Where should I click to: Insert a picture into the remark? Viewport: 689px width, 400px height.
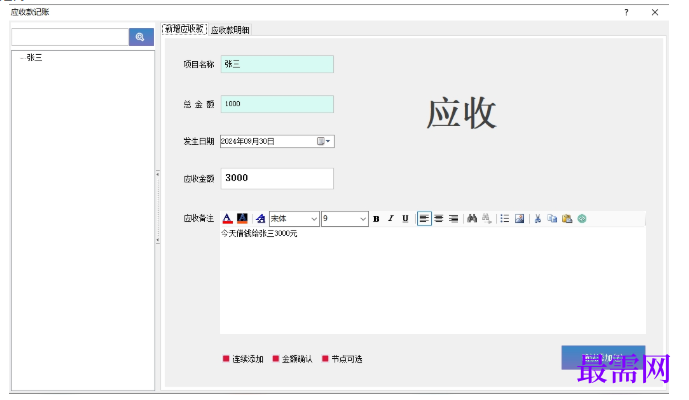[519, 218]
